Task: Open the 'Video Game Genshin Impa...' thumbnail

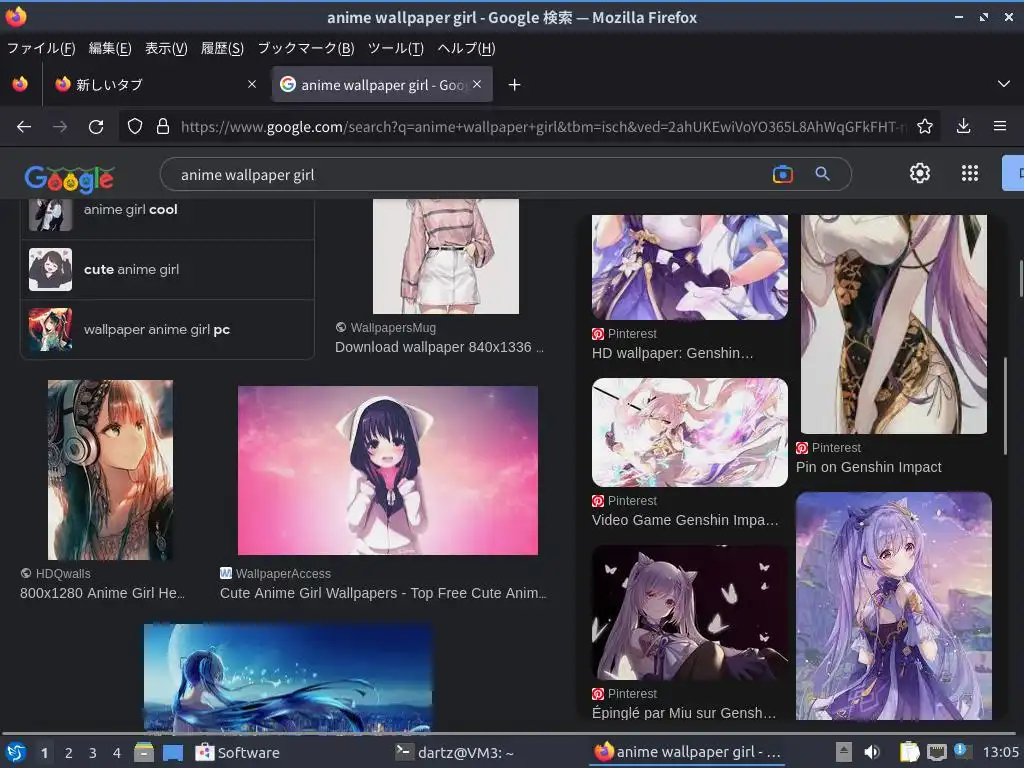Action: pos(690,432)
